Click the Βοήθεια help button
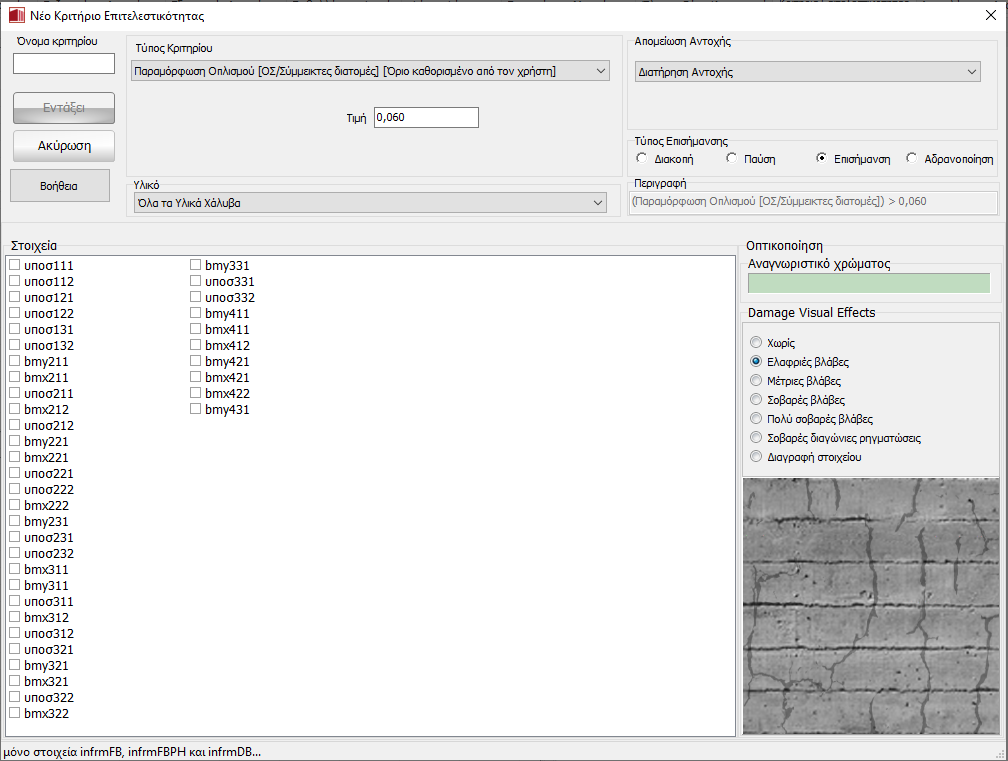The height and width of the screenshot is (761, 1008). coord(60,185)
